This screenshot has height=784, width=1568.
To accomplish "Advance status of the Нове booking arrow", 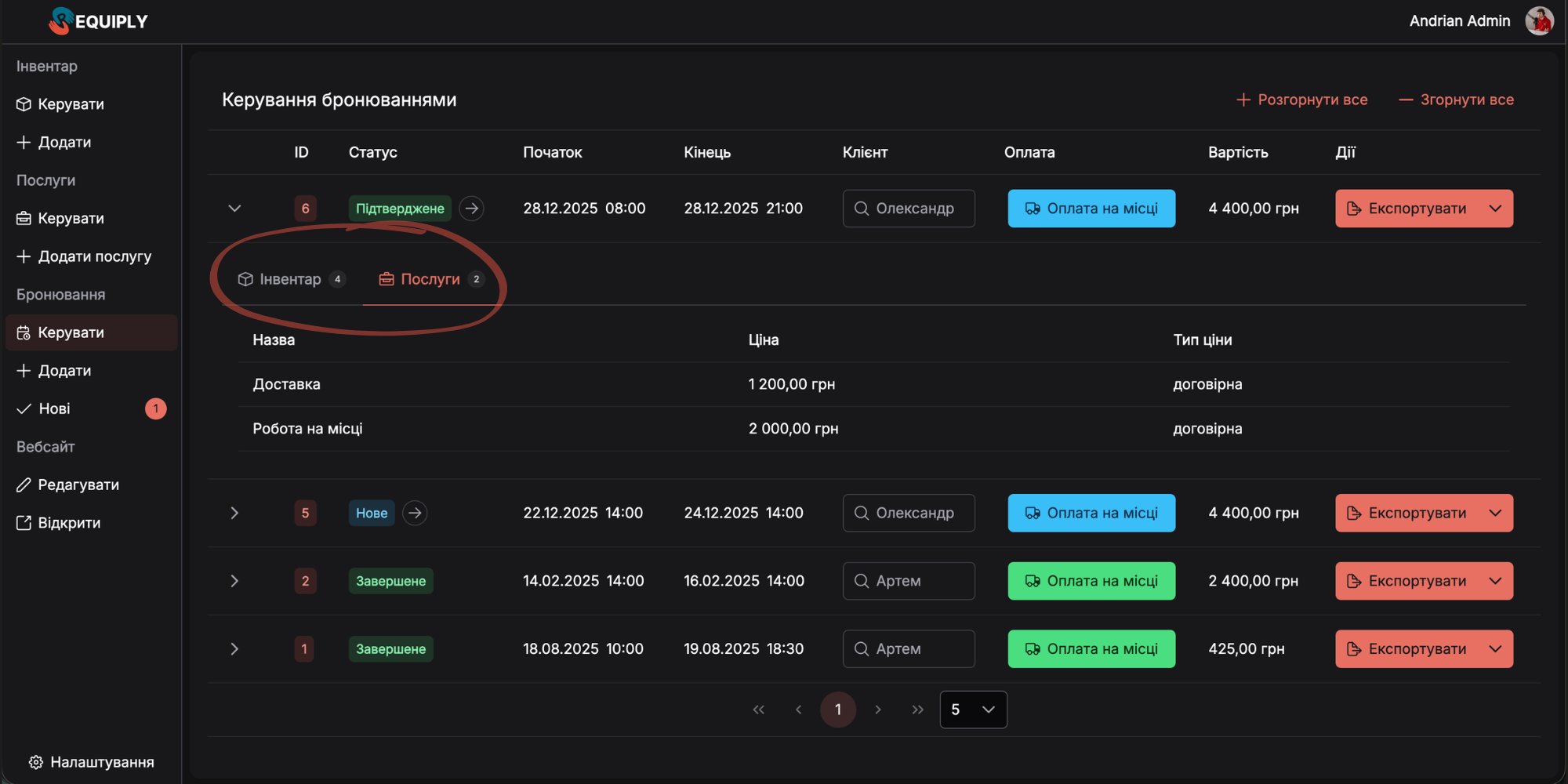I will tap(415, 513).
